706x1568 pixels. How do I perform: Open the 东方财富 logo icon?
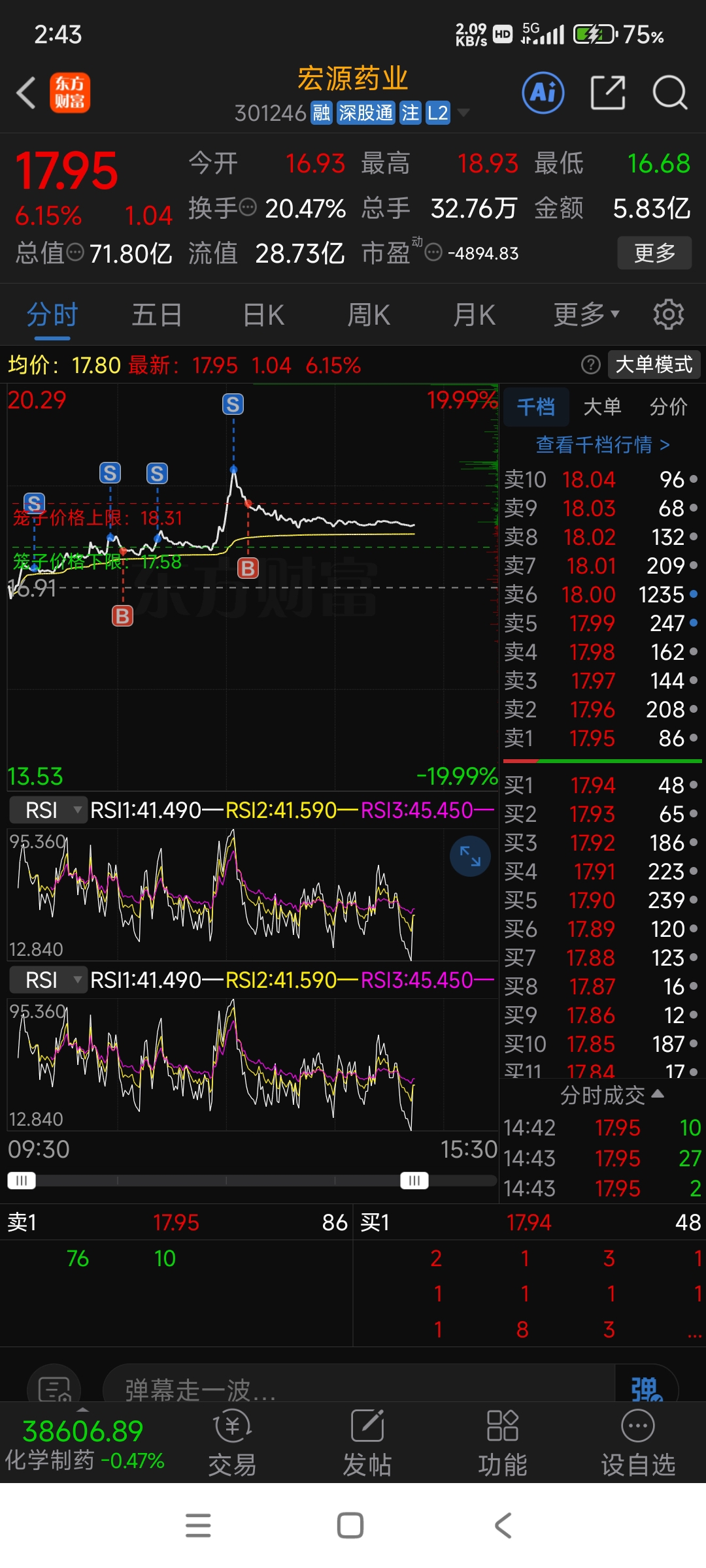click(x=70, y=93)
